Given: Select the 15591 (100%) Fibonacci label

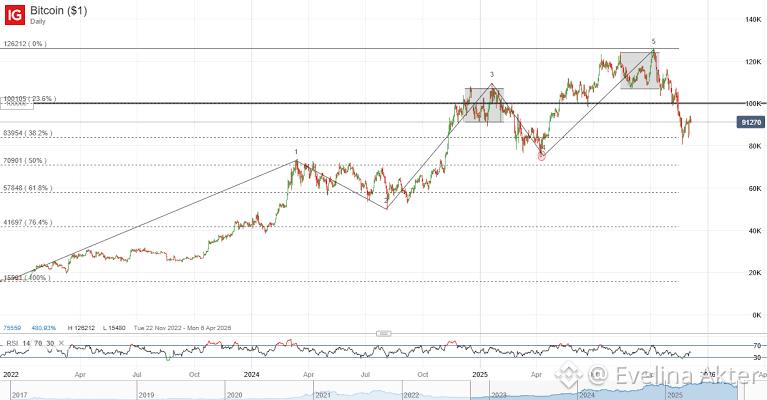Looking at the screenshot, I should tap(26, 278).
